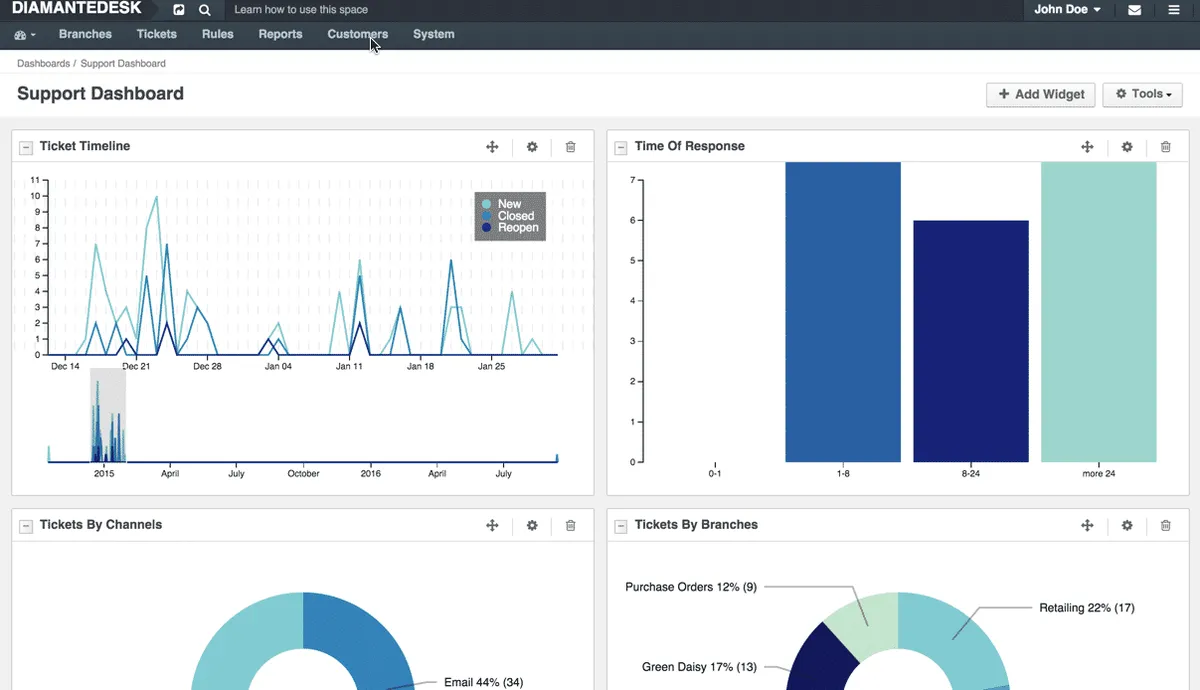Click move handle on Tickets By Channels widget
This screenshot has height=690, width=1200.
tap(492, 525)
